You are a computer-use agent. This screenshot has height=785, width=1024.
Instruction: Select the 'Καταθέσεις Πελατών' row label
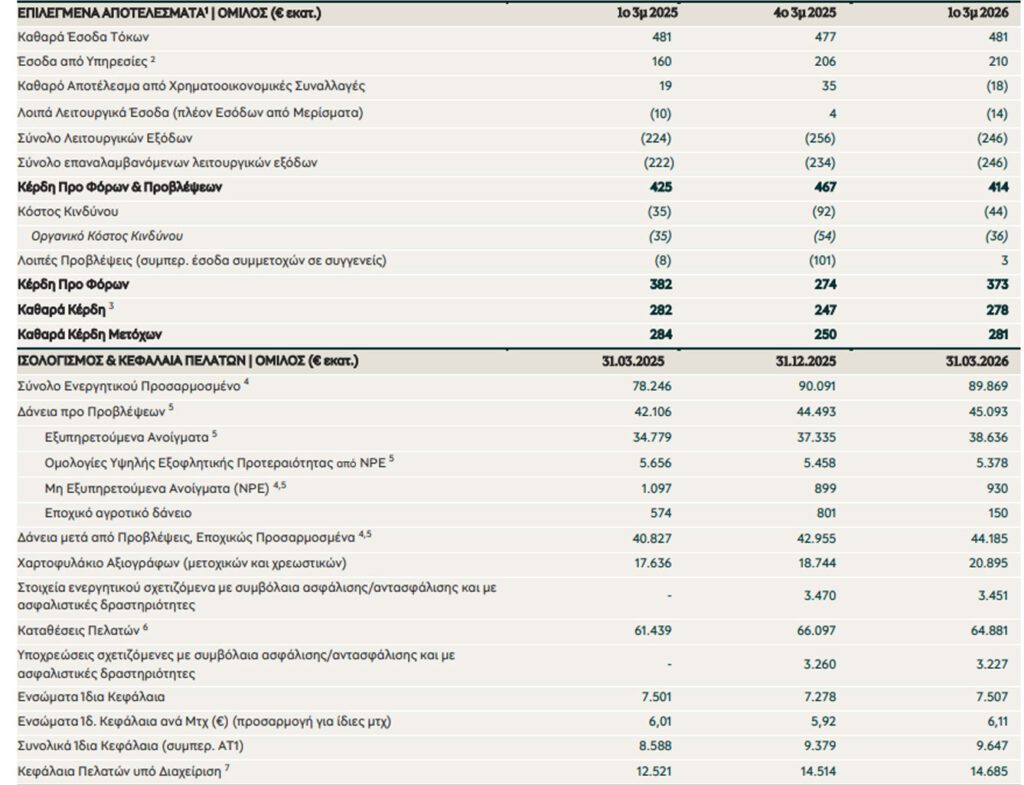81,630
